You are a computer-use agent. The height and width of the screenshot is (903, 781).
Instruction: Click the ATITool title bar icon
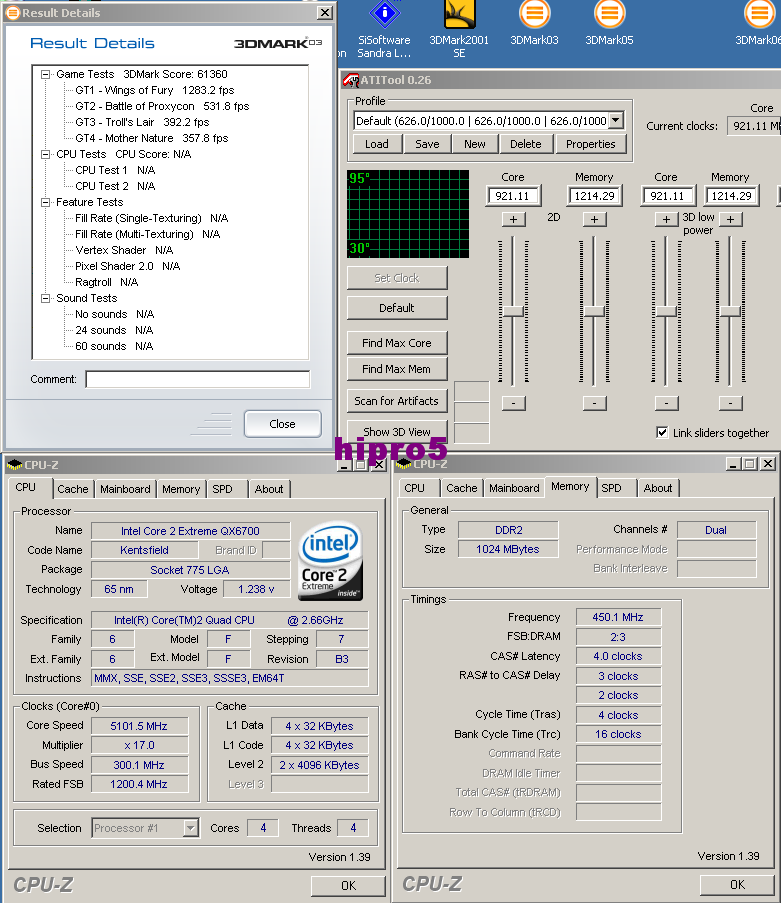coord(351,80)
